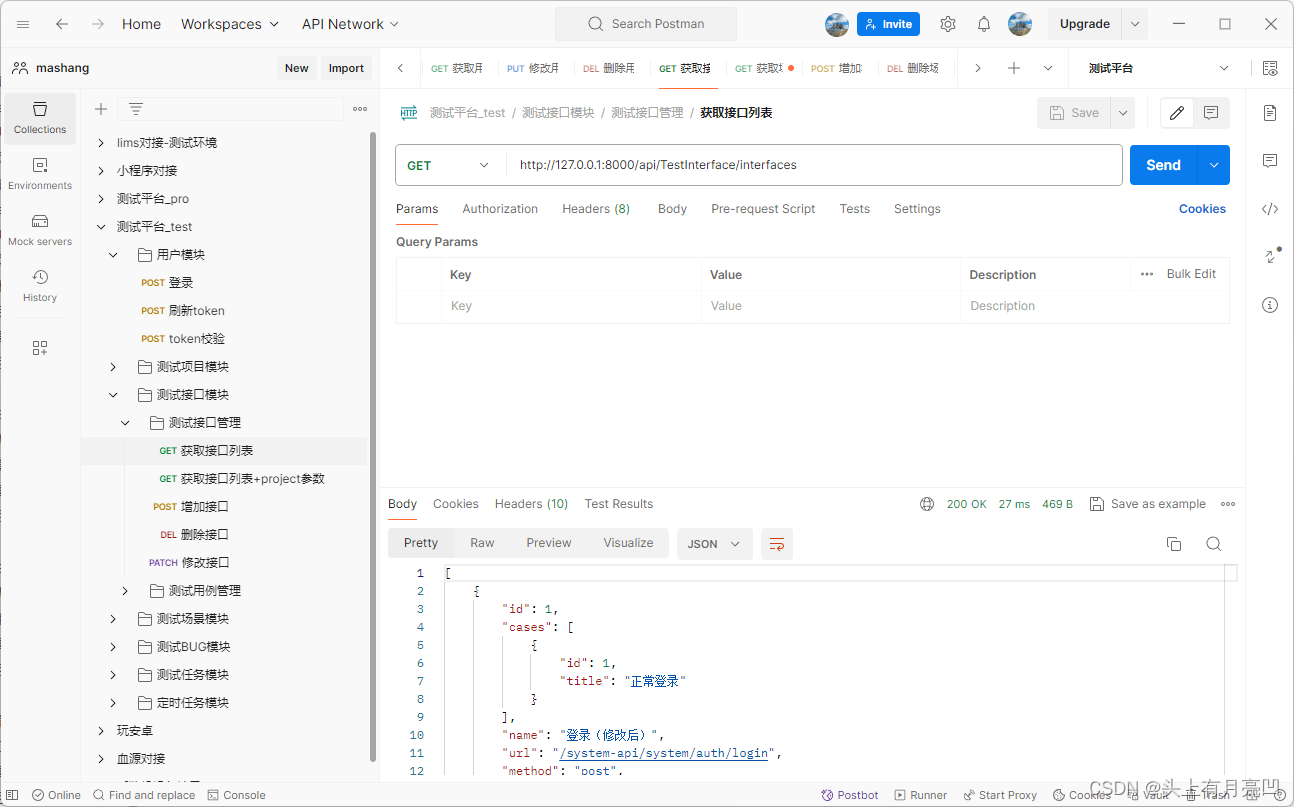
Task: Open the Test Results tab
Action: click(619, 504)
